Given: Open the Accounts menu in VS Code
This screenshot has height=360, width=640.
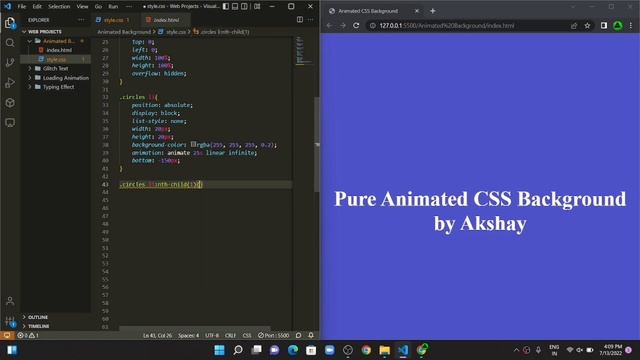Looking at the screenshot, I should click(x=10, y=301).
